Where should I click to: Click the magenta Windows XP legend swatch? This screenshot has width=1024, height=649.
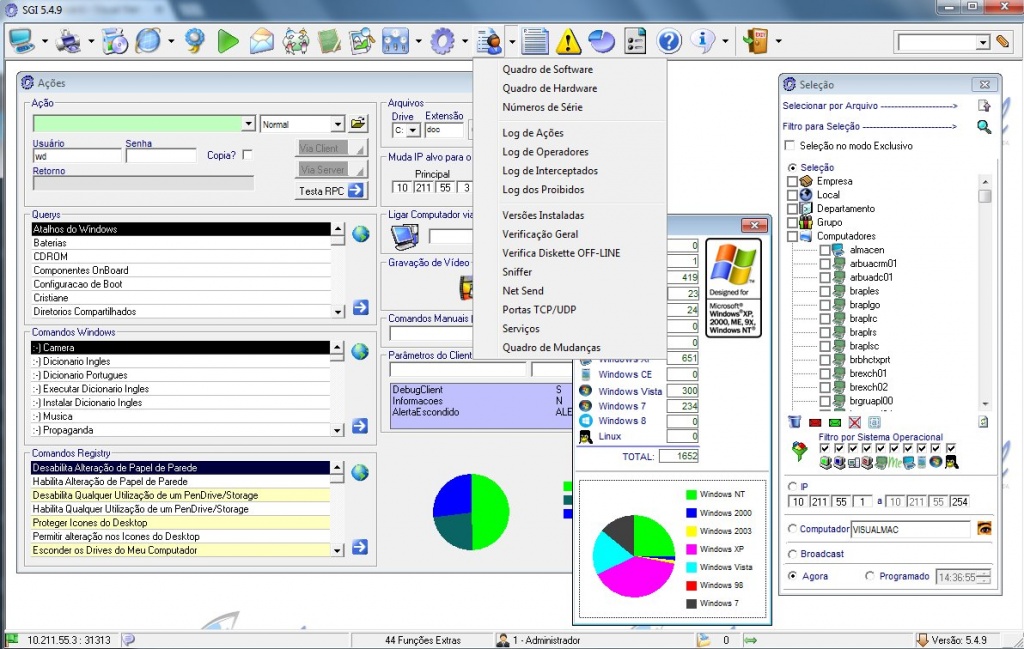691,549
